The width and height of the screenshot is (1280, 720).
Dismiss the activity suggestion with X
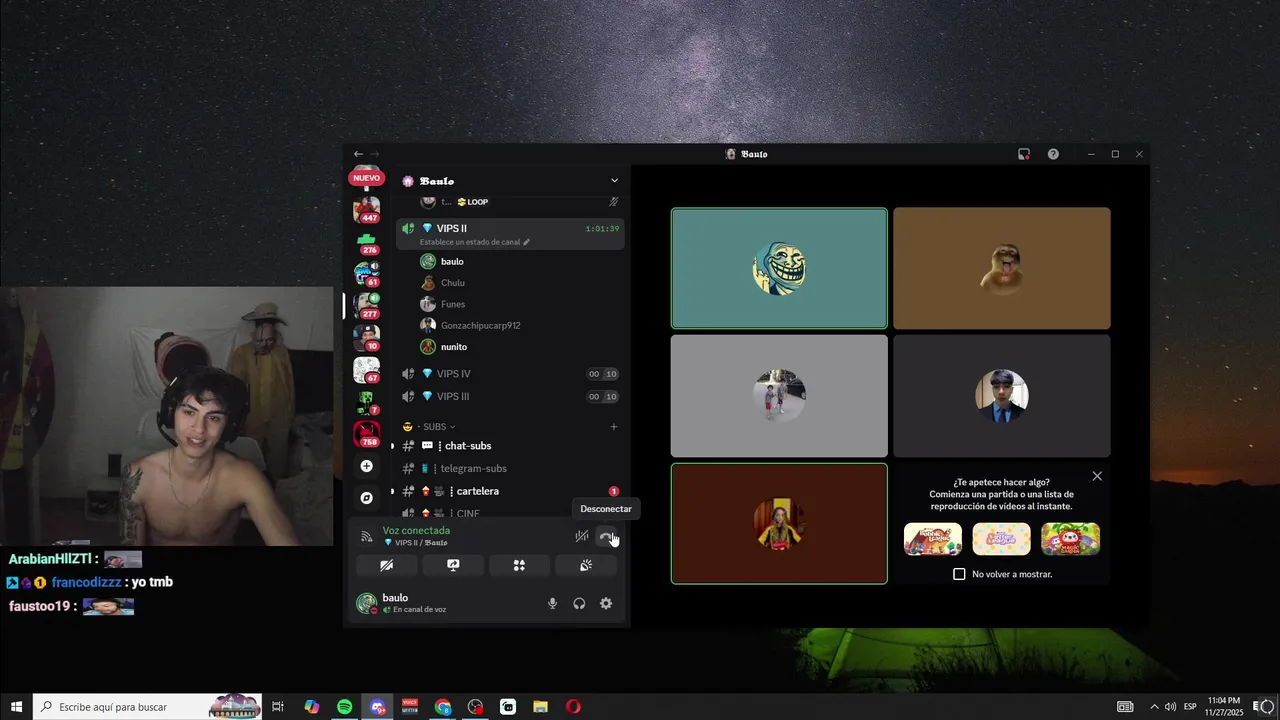point(1097,476)
